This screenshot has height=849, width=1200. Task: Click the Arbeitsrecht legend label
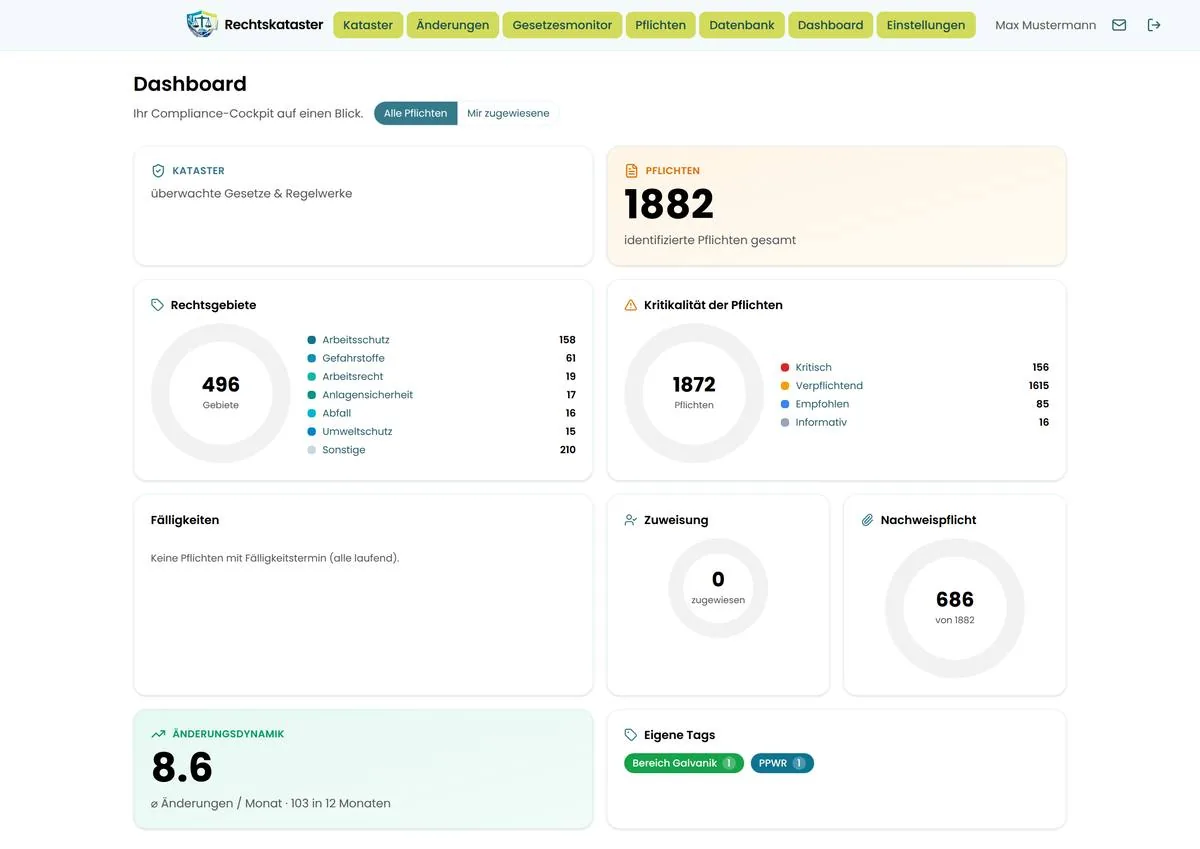pos(352,377)
